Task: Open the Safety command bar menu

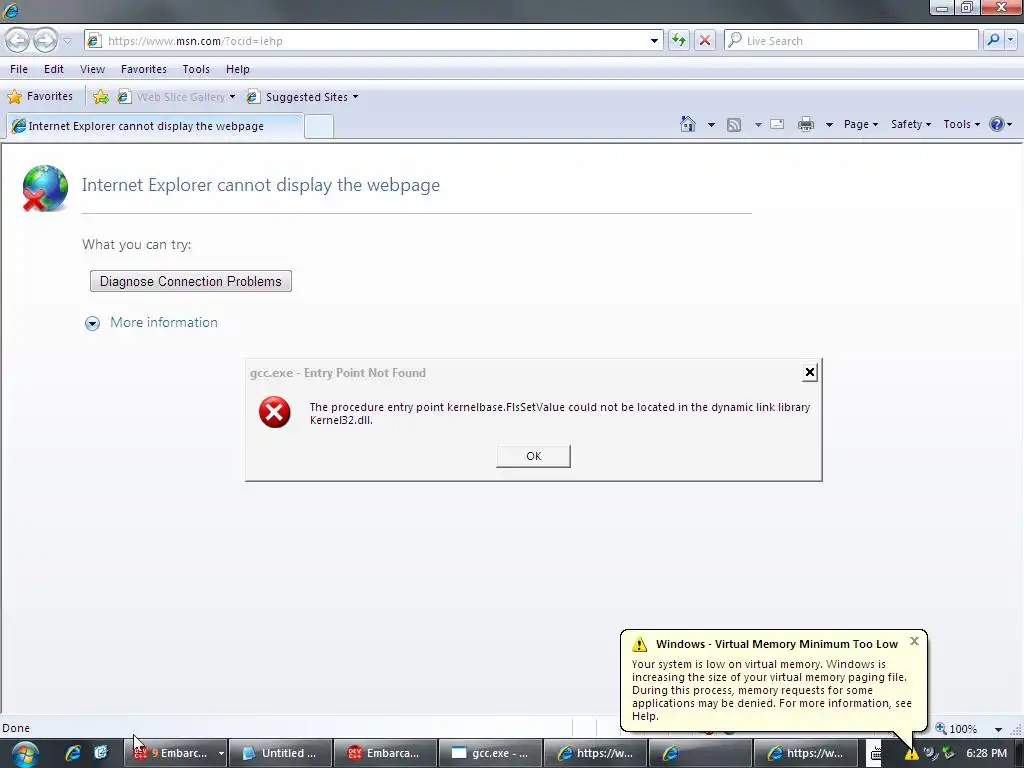Action: [910, 124]
